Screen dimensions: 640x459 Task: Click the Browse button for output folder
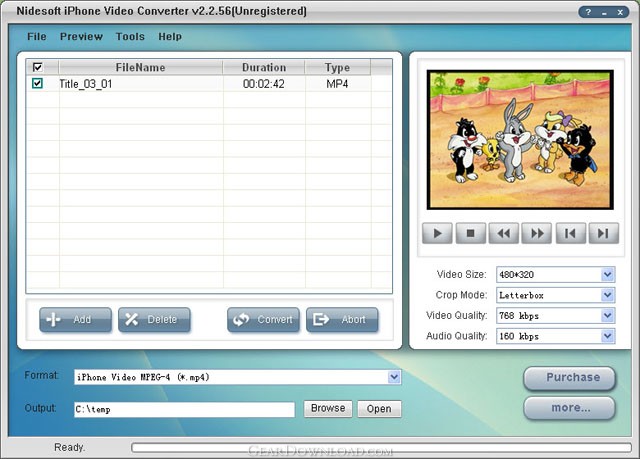point(328,408)
